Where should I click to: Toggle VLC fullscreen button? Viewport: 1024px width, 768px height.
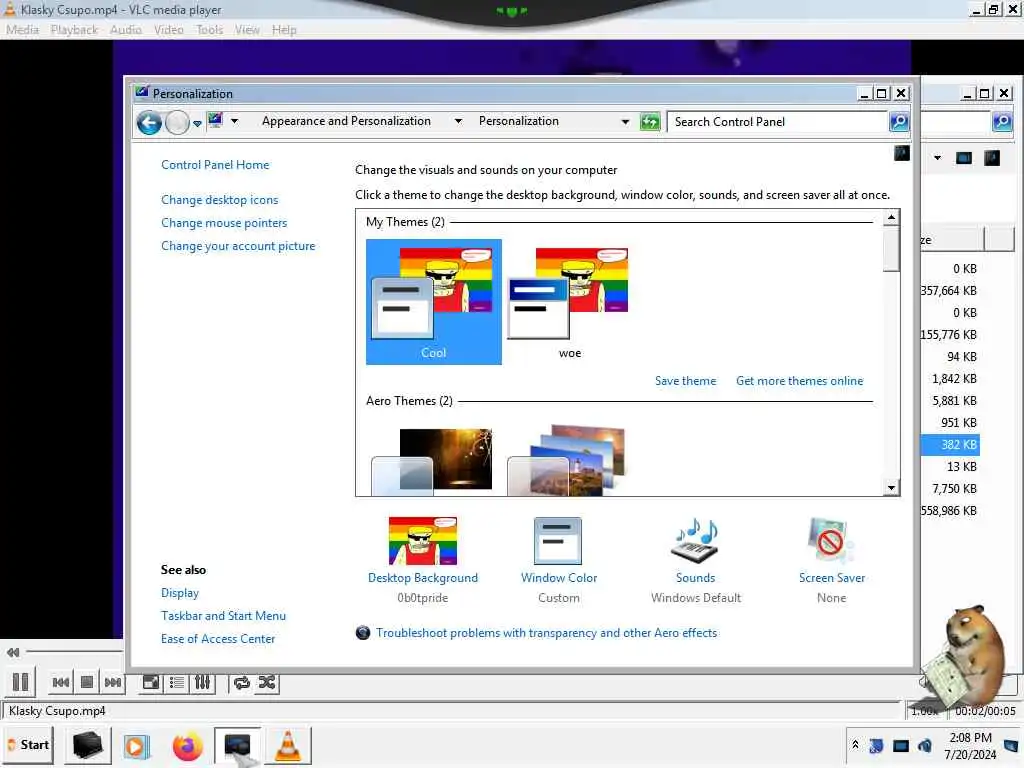coord(151,682)
